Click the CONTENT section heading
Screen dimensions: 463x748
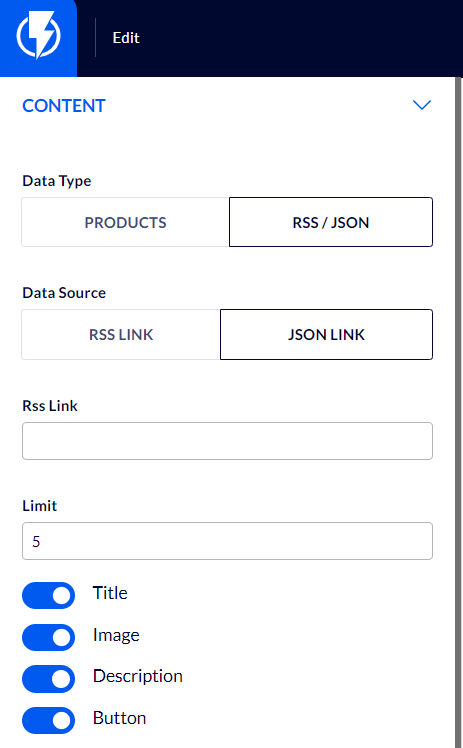pos(64,106)
